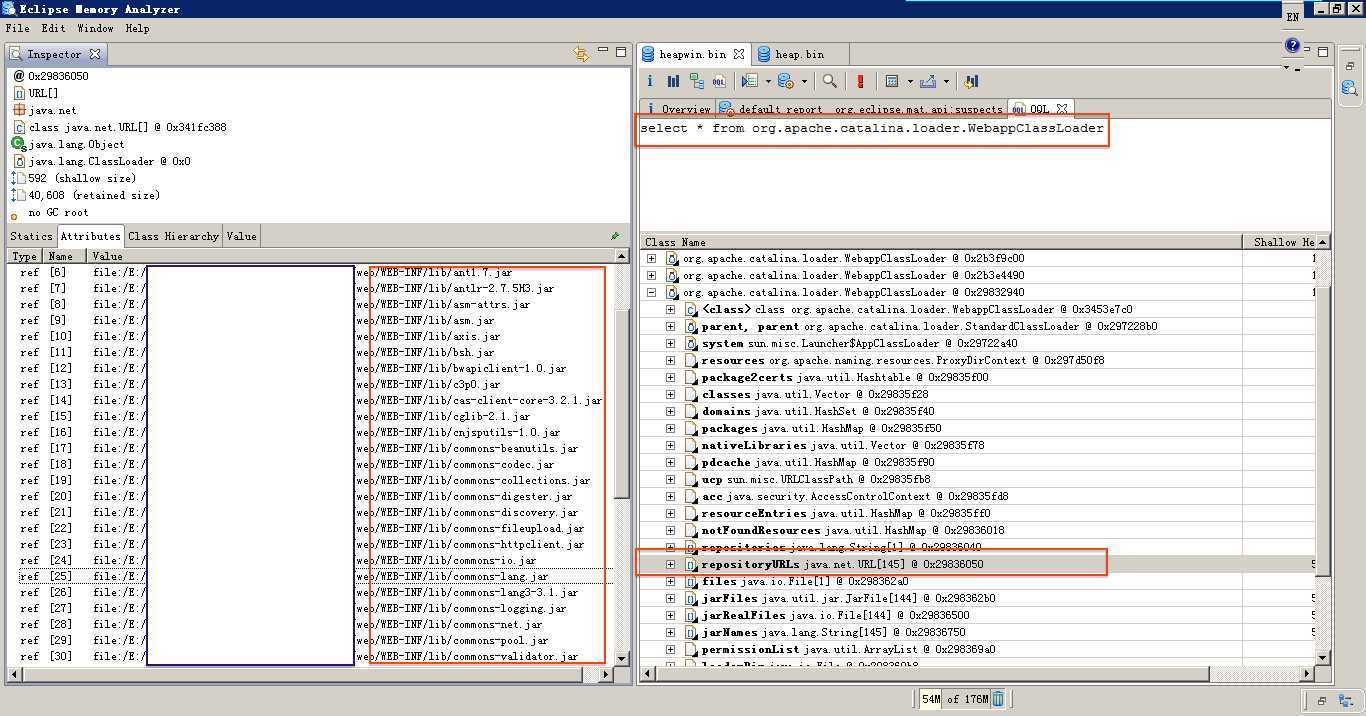Click the restore icon in right side trim
The width and height of the screenshot is (1366, 716).
(x=1349, y=65)
